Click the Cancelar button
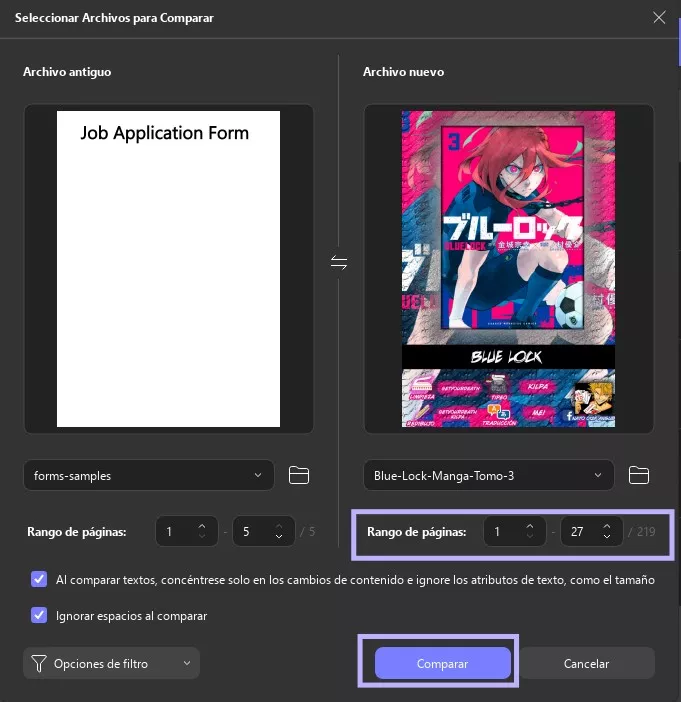Viewport: 681px width, 702px height. (x=587, y=663)
